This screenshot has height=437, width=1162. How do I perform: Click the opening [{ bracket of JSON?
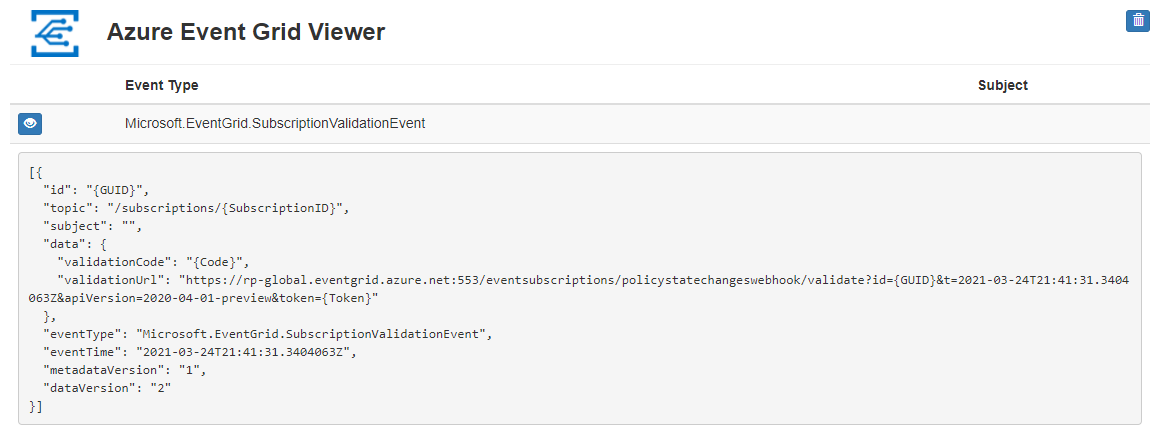[x=36, y=172]
